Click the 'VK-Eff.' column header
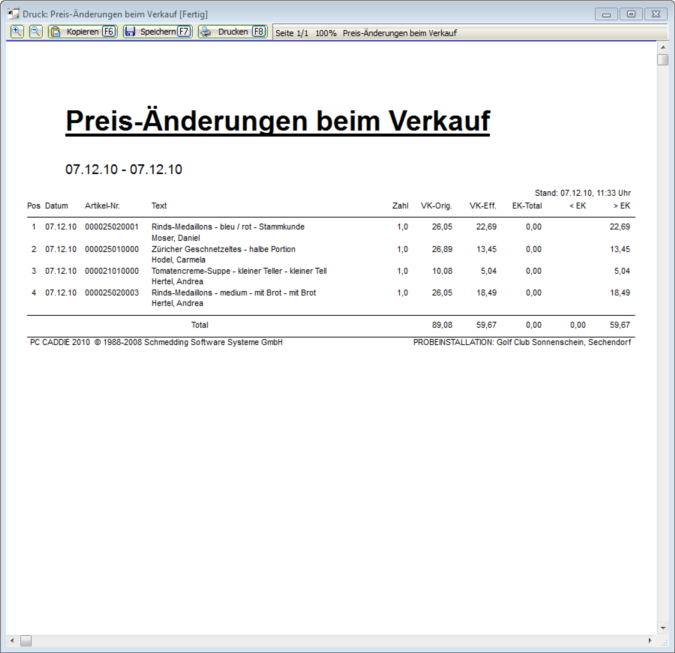 (483, 206)
